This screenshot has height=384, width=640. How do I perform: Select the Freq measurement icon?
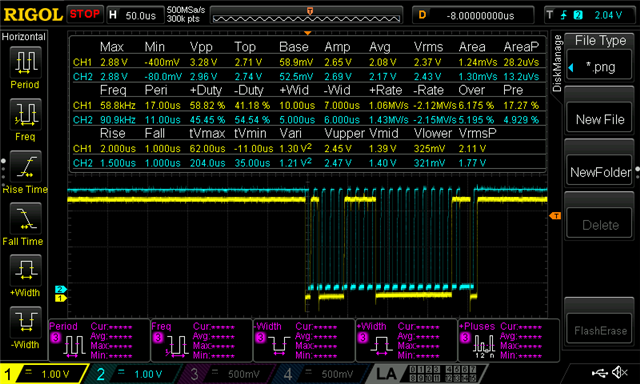(25, 115)
